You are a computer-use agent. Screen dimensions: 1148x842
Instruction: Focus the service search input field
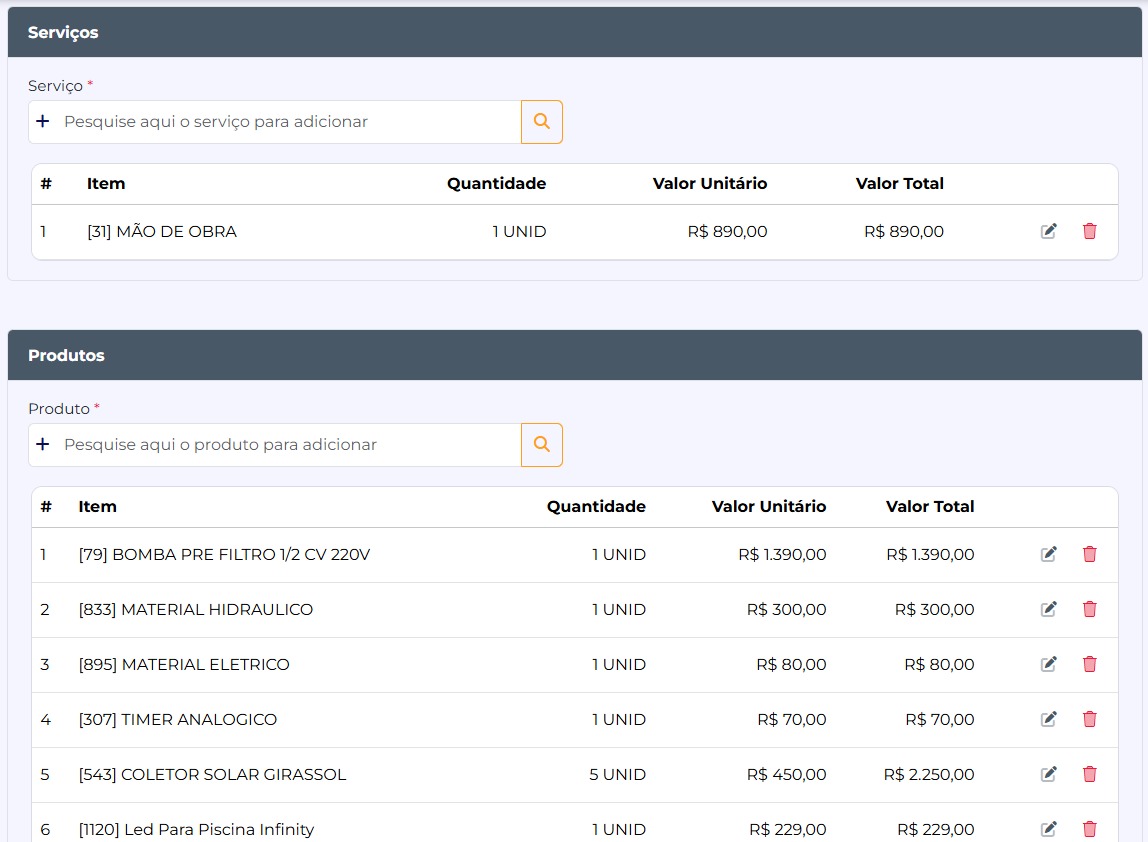(x=285, y=122)
